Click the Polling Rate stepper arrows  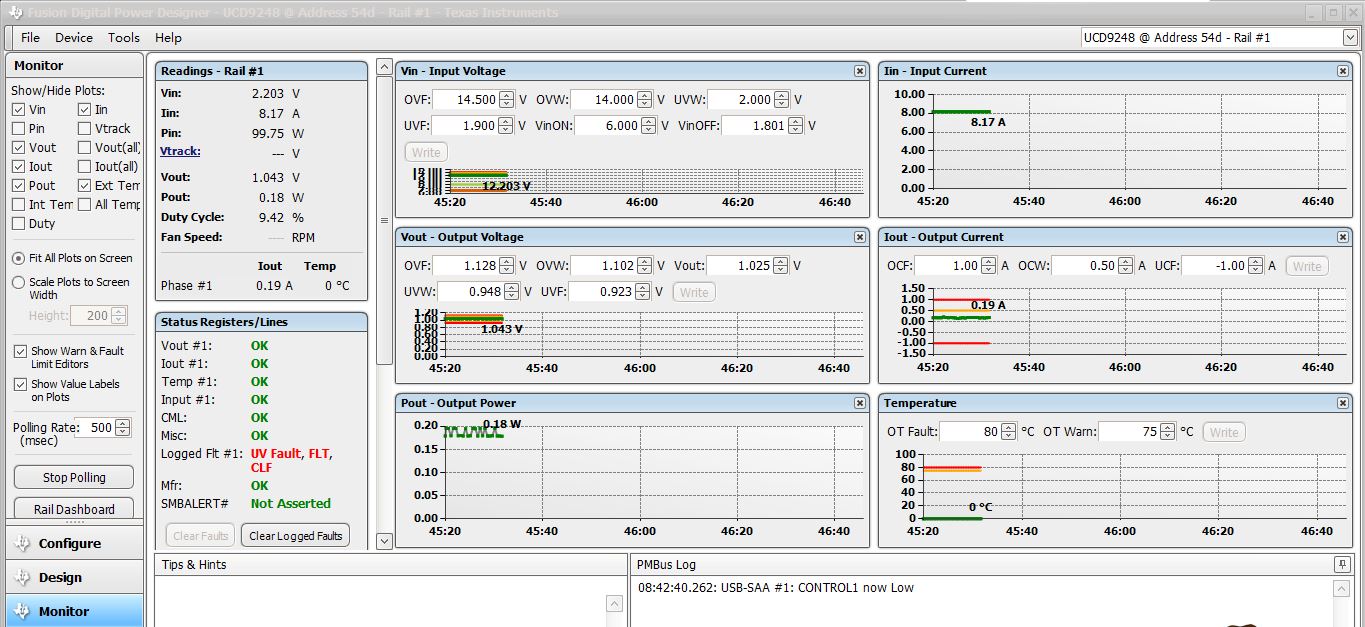(x=122, y=428)
